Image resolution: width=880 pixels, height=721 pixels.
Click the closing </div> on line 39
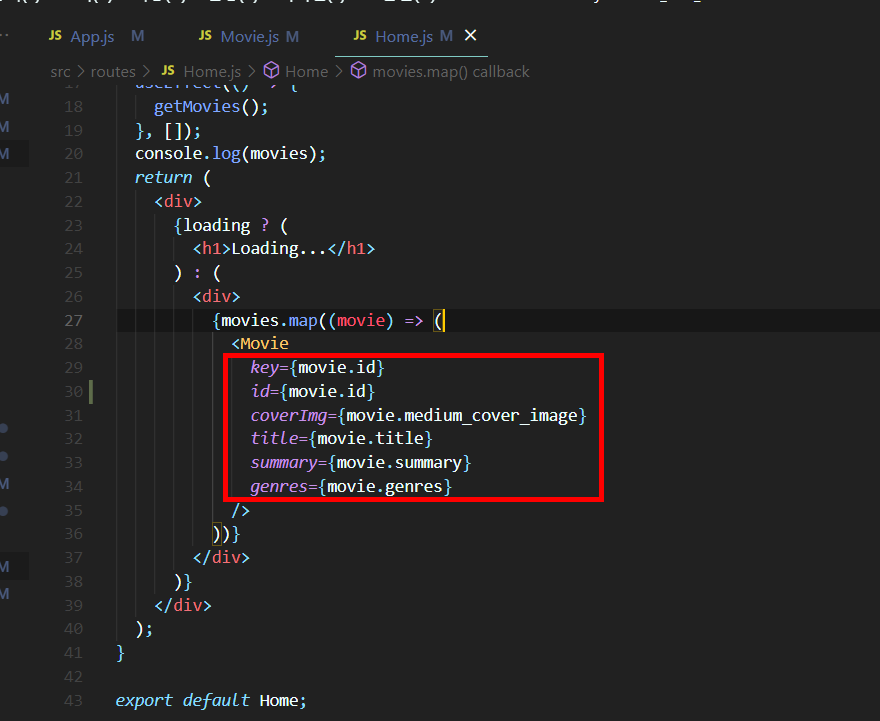183,605
